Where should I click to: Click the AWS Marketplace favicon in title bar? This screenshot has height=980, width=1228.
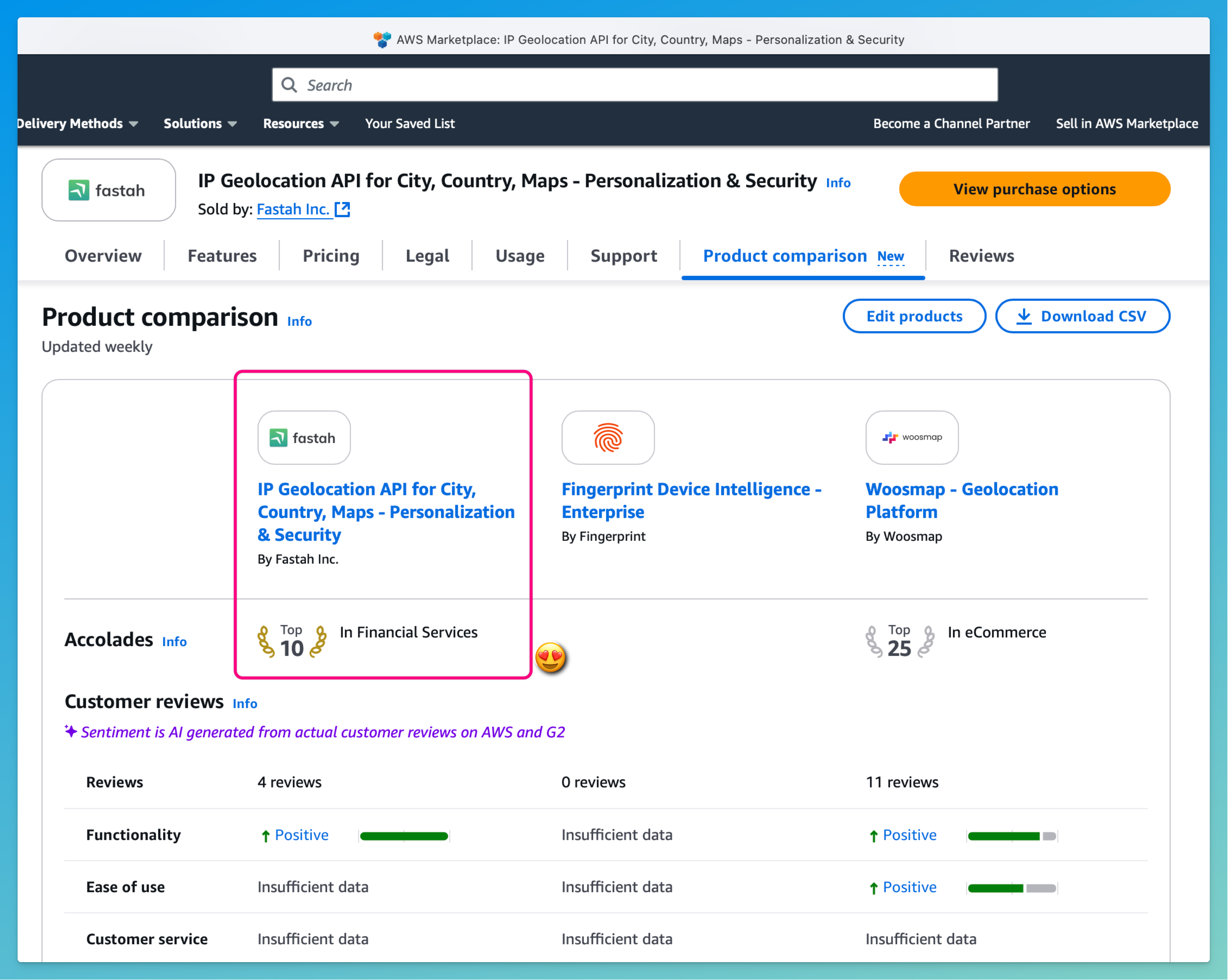(x=382, y=39)
